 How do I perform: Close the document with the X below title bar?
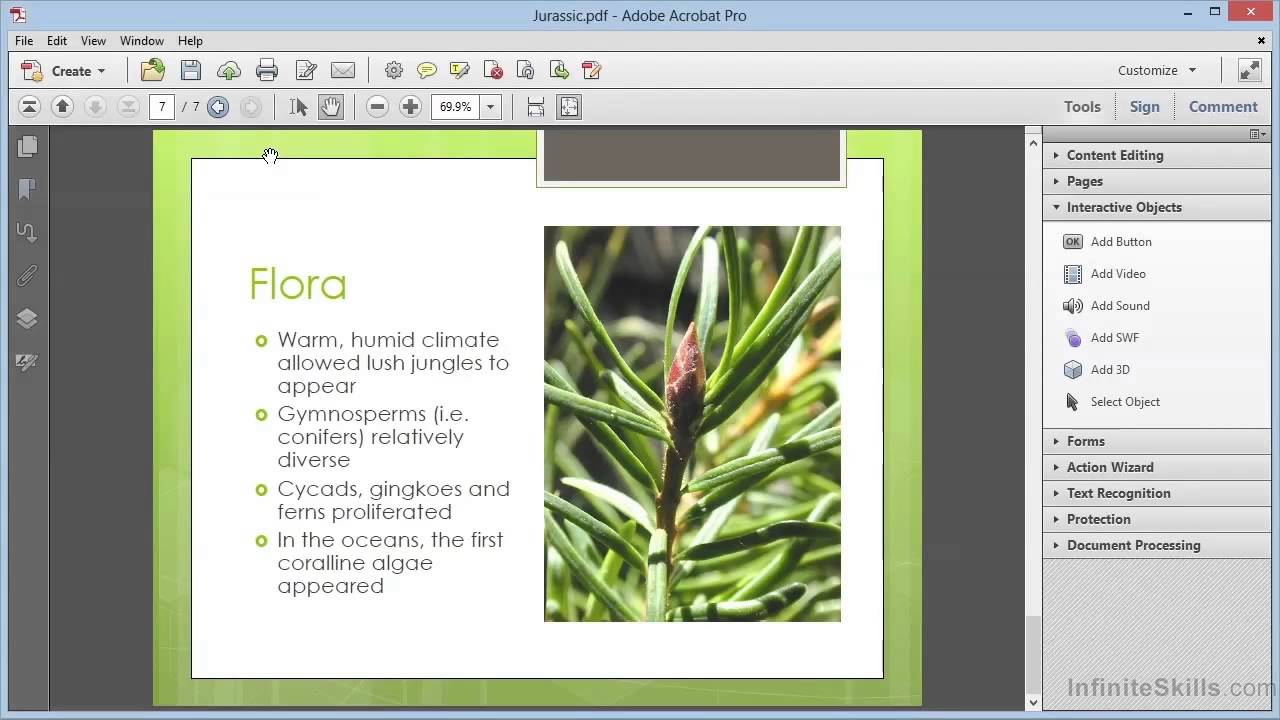[x=1261, y=41]
